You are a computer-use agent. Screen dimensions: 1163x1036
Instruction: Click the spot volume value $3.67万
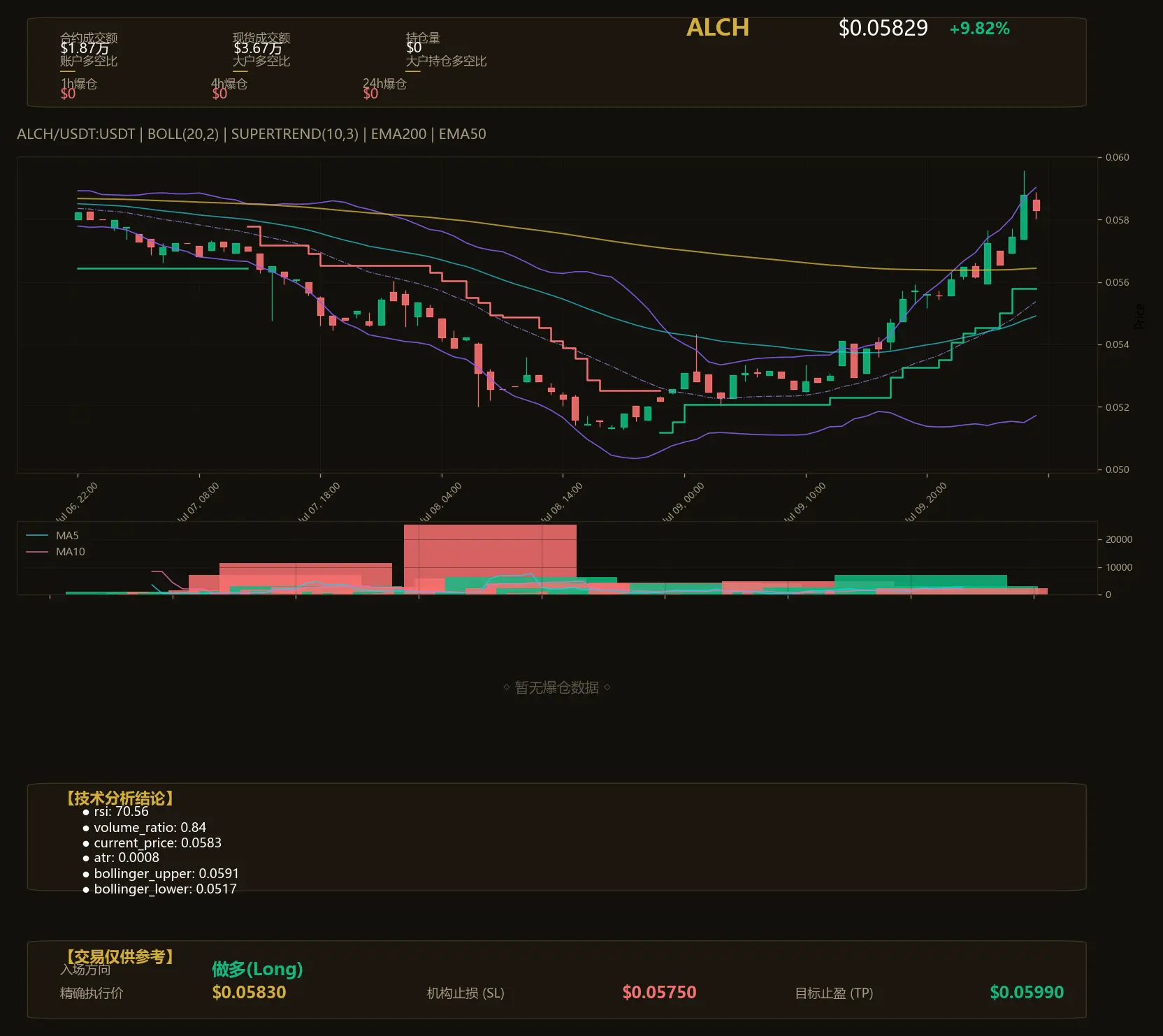[x=258, y=48]
